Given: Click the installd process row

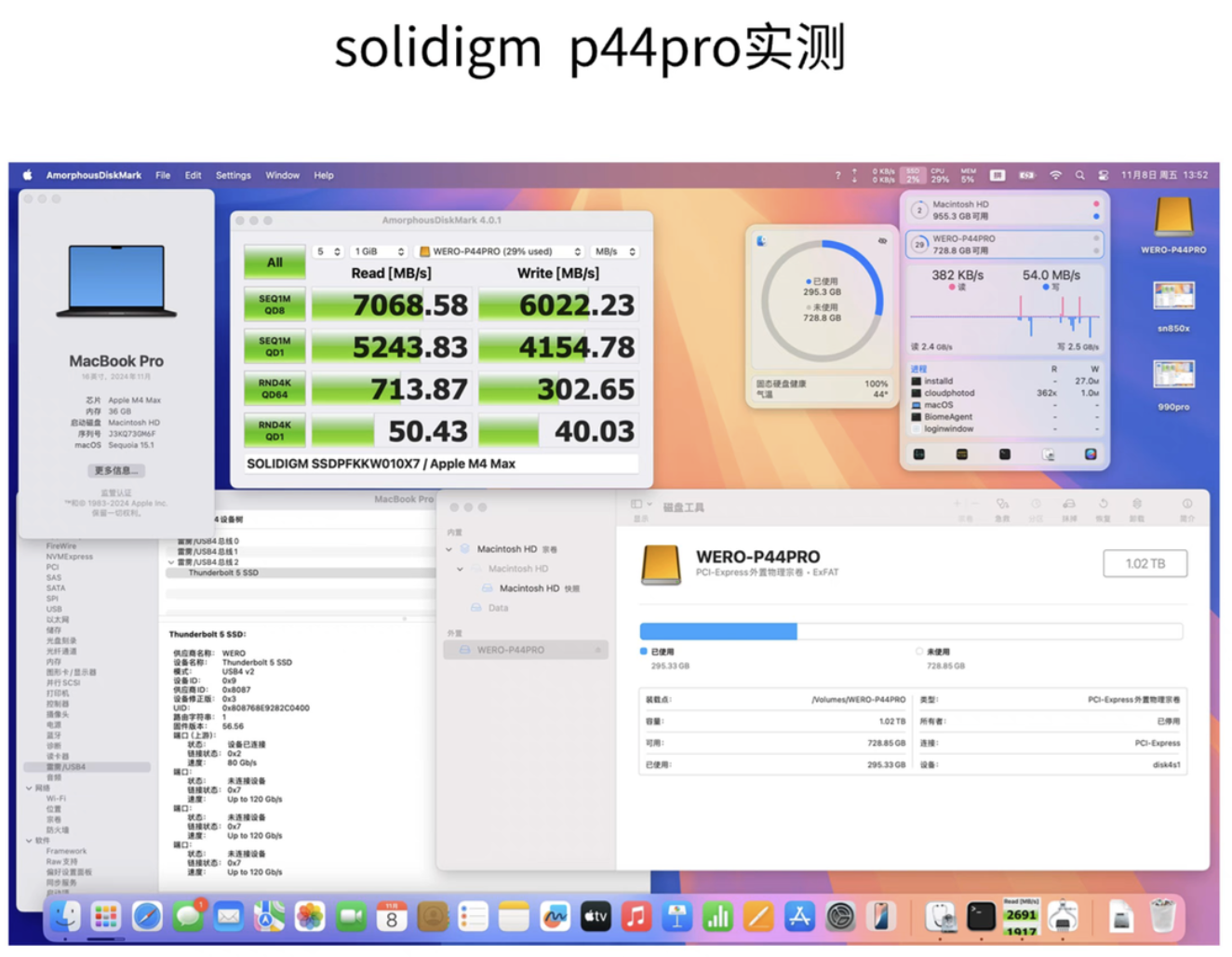Looking at the screenshot, I should tap(1006, 381).
